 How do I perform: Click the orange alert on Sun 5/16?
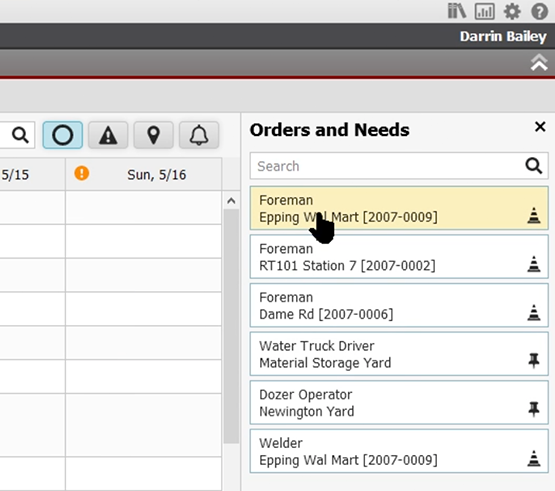click(81, 173)
